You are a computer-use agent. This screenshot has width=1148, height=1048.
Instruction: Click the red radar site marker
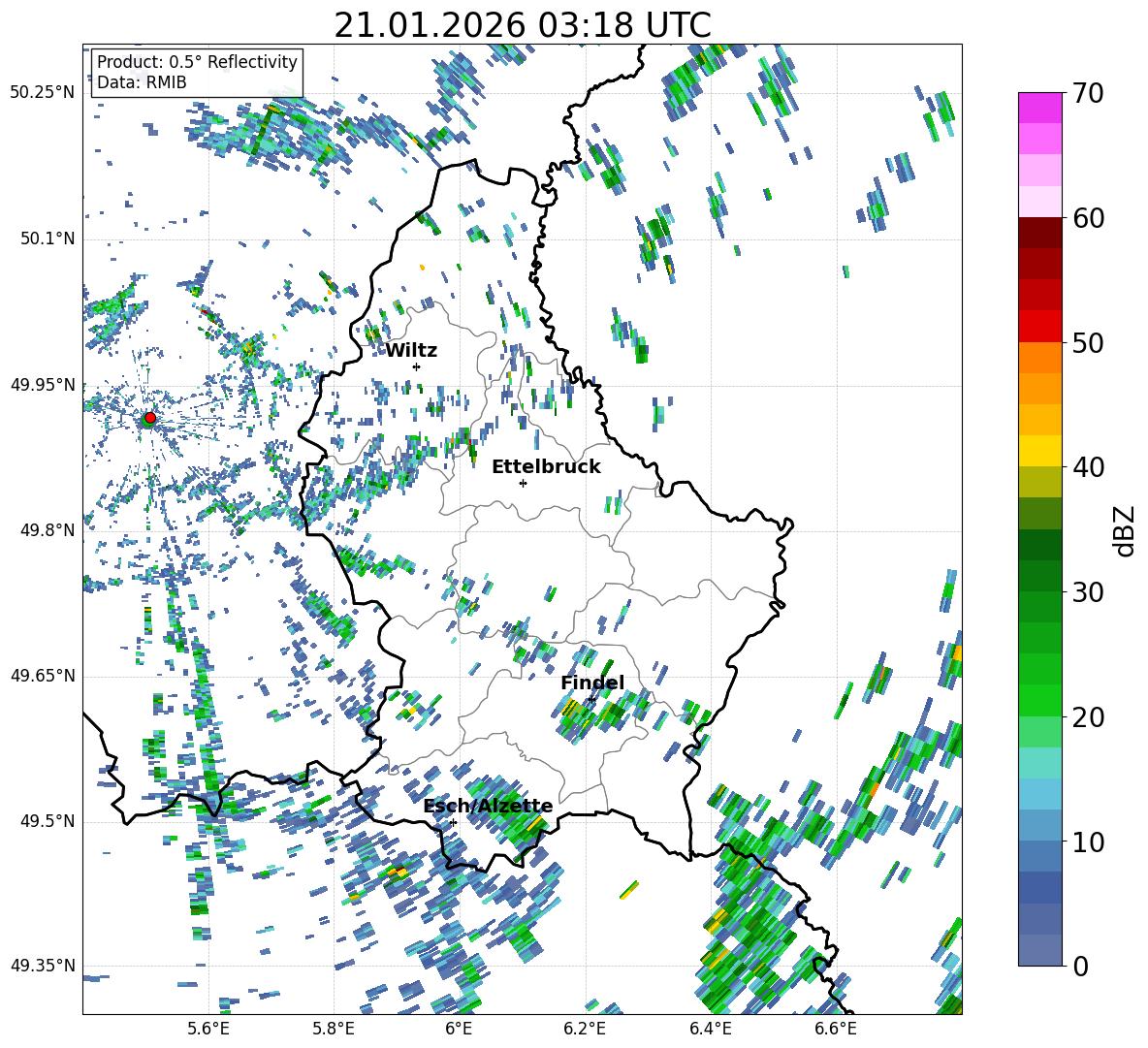[150, 418]
